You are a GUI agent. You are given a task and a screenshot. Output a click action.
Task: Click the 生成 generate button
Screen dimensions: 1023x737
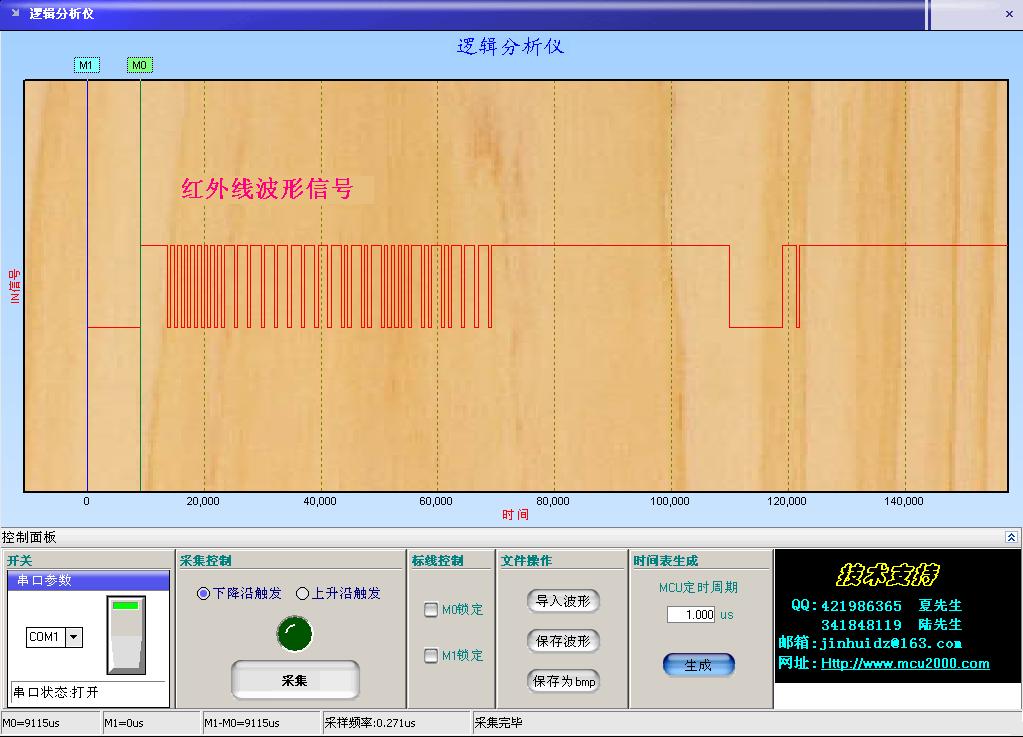pyautogui.click(x=698, y=665)
